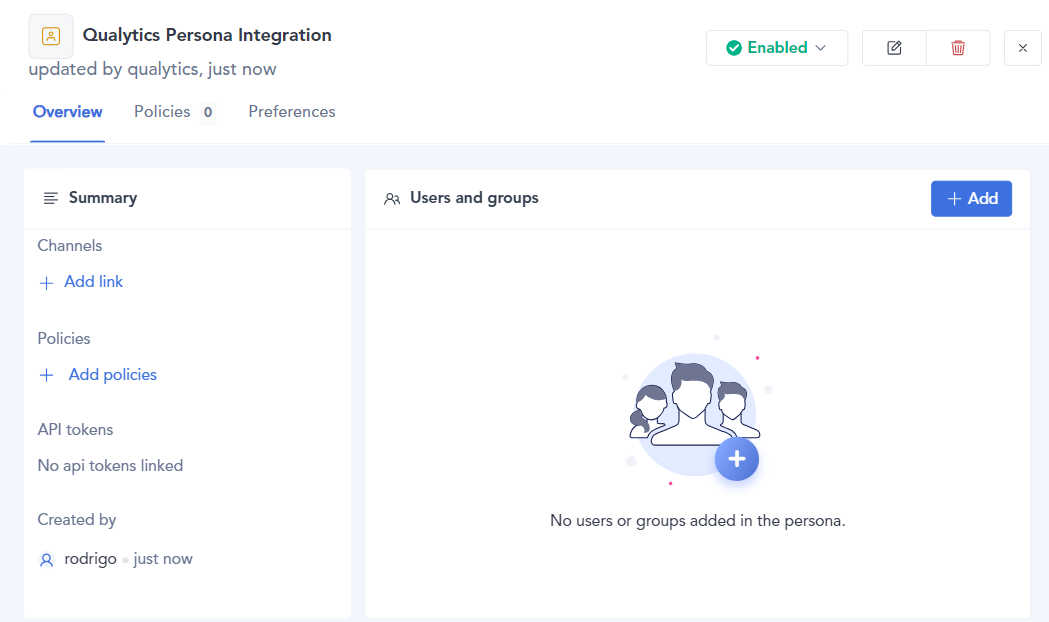Click the green Enabled check icon

click(x=734, y=48)
